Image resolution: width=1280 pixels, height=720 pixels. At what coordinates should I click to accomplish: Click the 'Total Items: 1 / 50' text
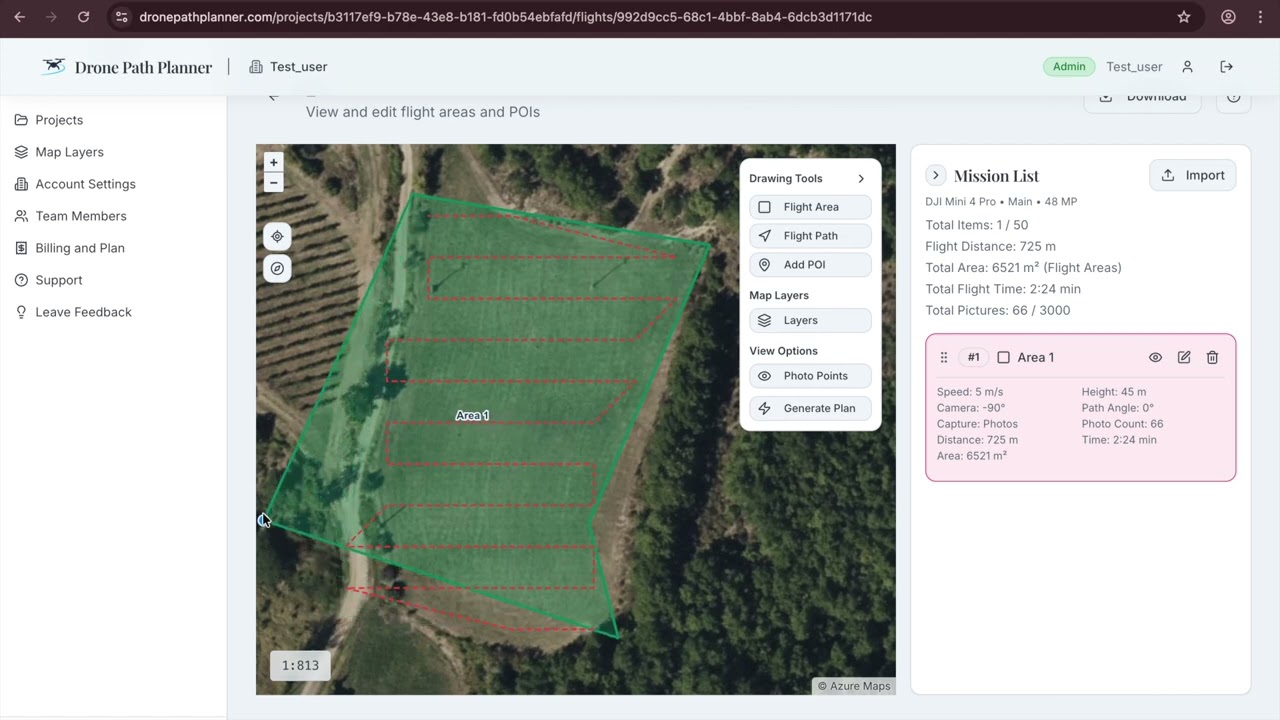pyautogui.click(x=976, y=225)
